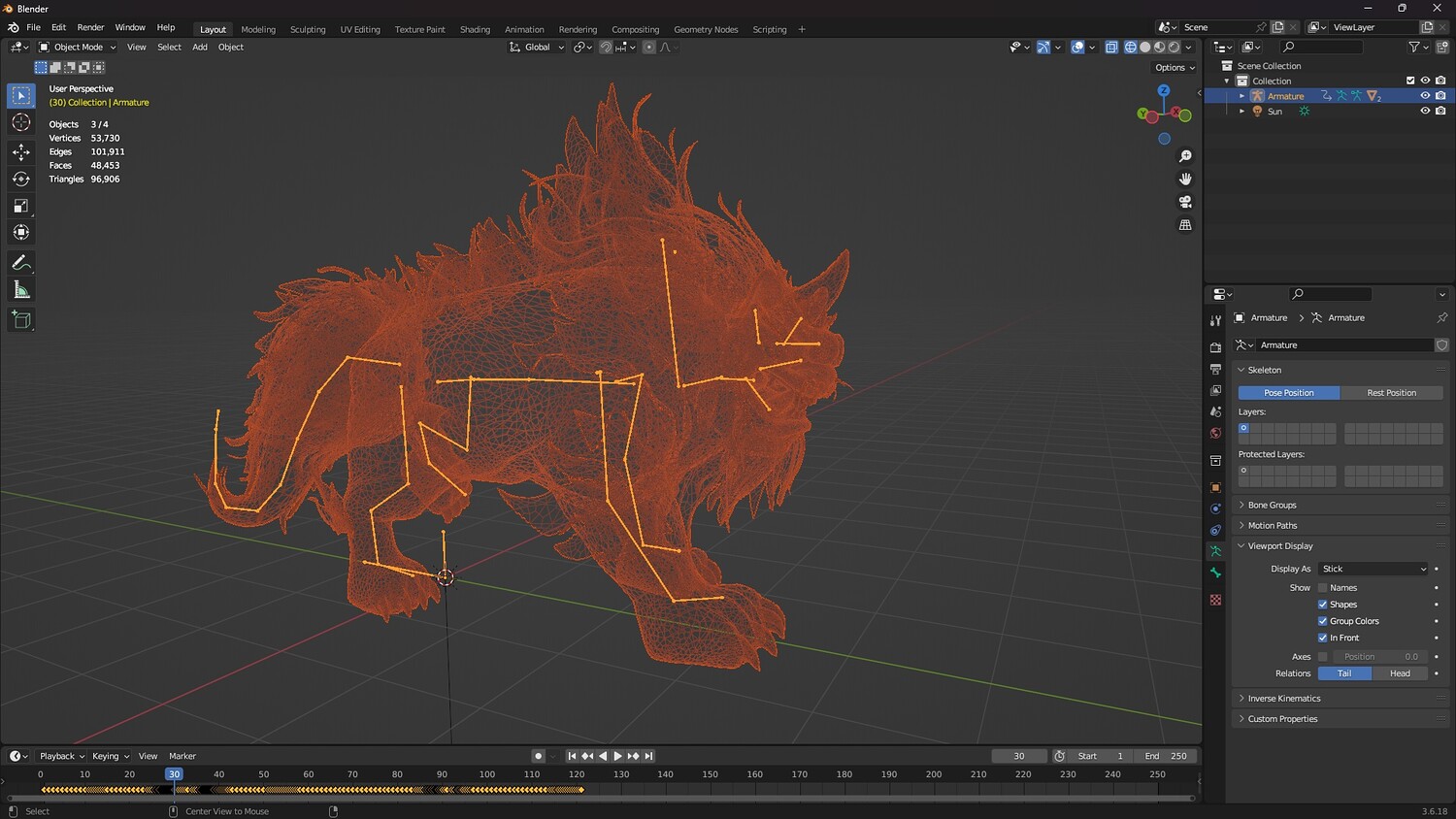Expand the Custom Properties panel

tap(1339, 719)
